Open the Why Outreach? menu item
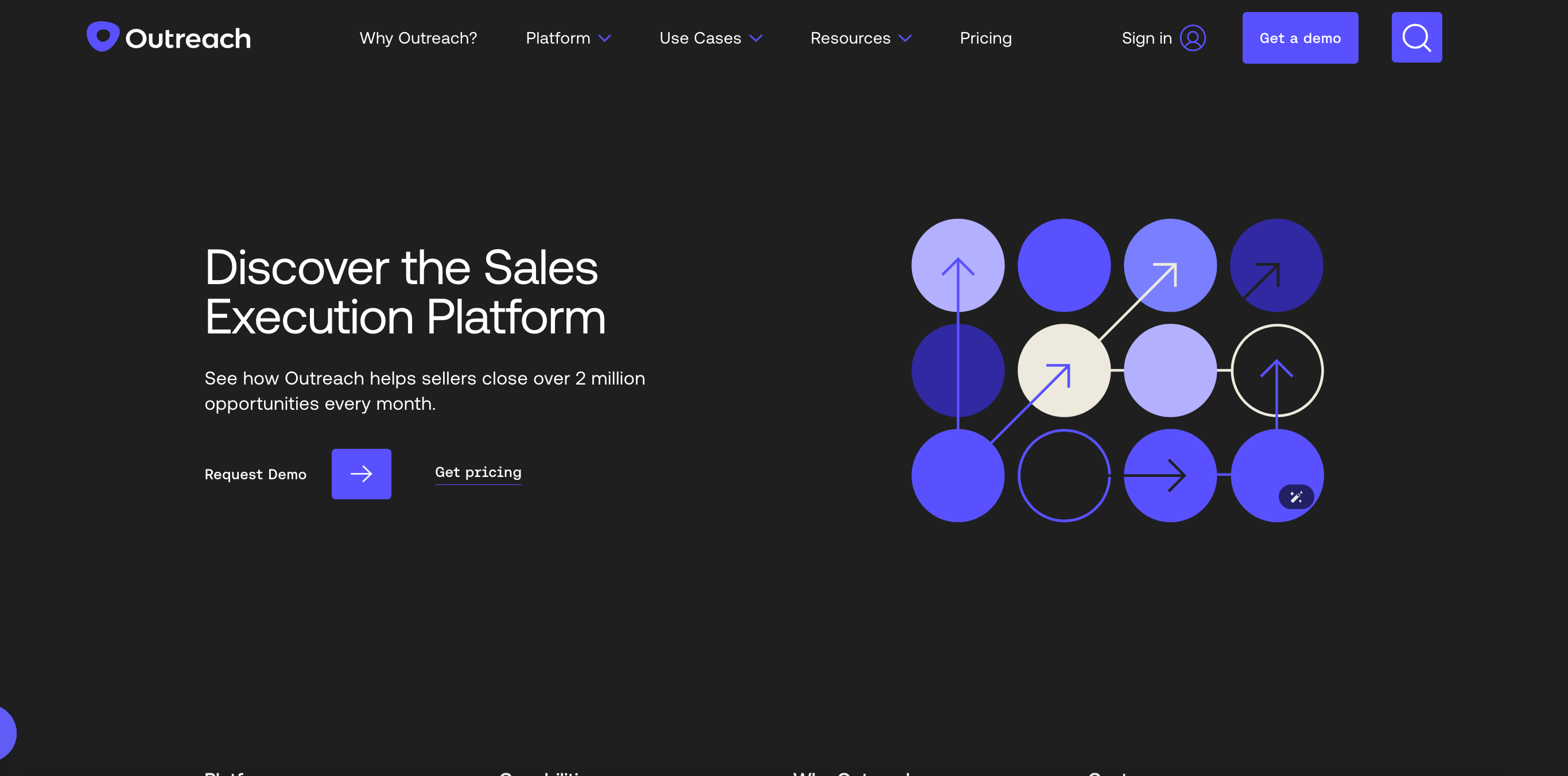The image size is (1568, 776). pyautogui.click(x=418, y=38)
